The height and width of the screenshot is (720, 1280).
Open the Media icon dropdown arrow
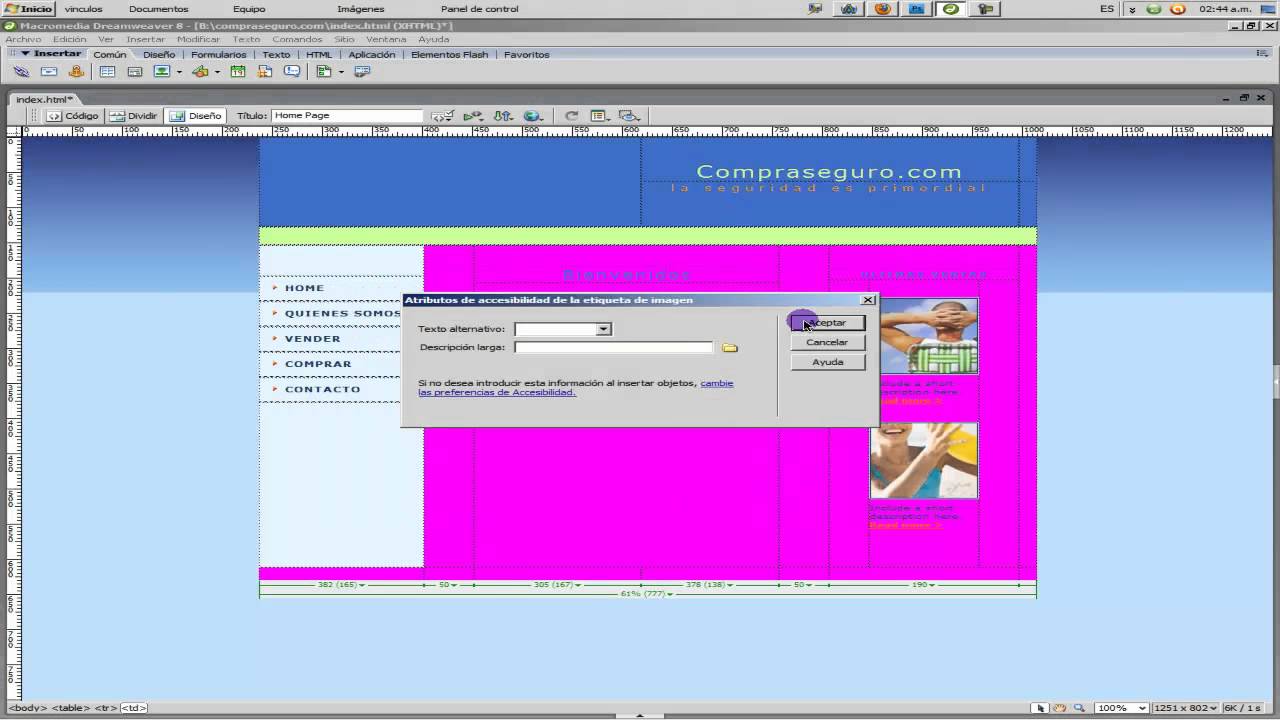pos(218,72)
